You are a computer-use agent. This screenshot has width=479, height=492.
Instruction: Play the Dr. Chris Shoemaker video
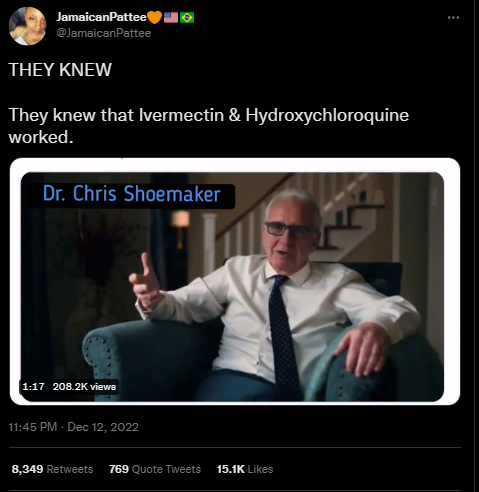point(232,287)
